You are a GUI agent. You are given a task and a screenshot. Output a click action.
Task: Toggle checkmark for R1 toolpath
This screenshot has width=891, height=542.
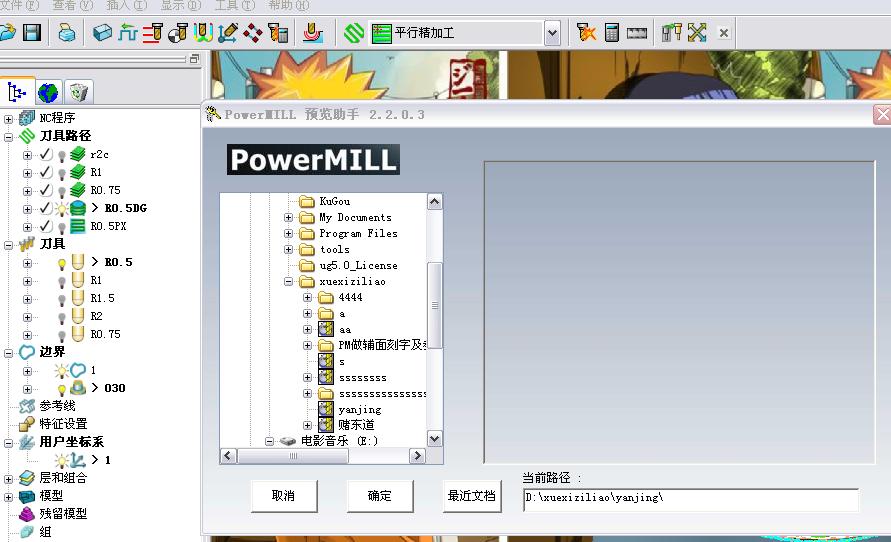coord(45,172)
